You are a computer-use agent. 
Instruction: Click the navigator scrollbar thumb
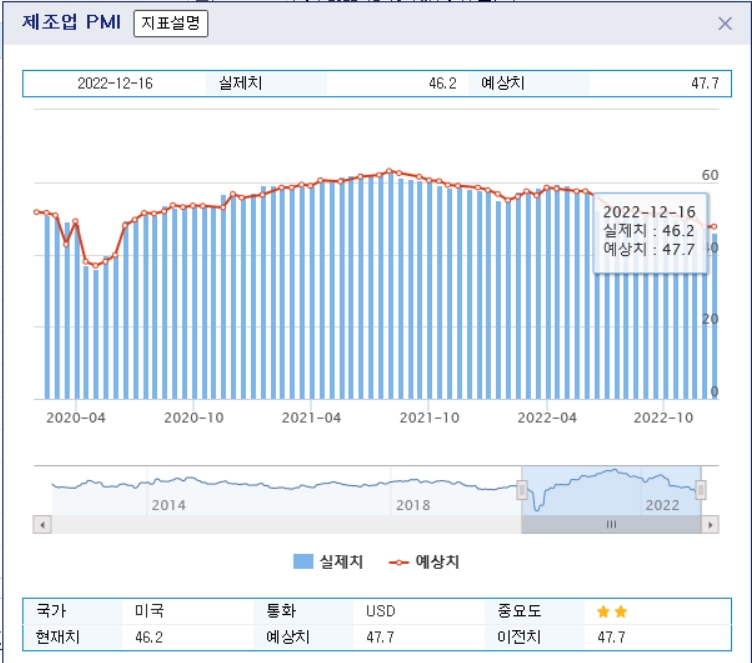pos(611,524)
